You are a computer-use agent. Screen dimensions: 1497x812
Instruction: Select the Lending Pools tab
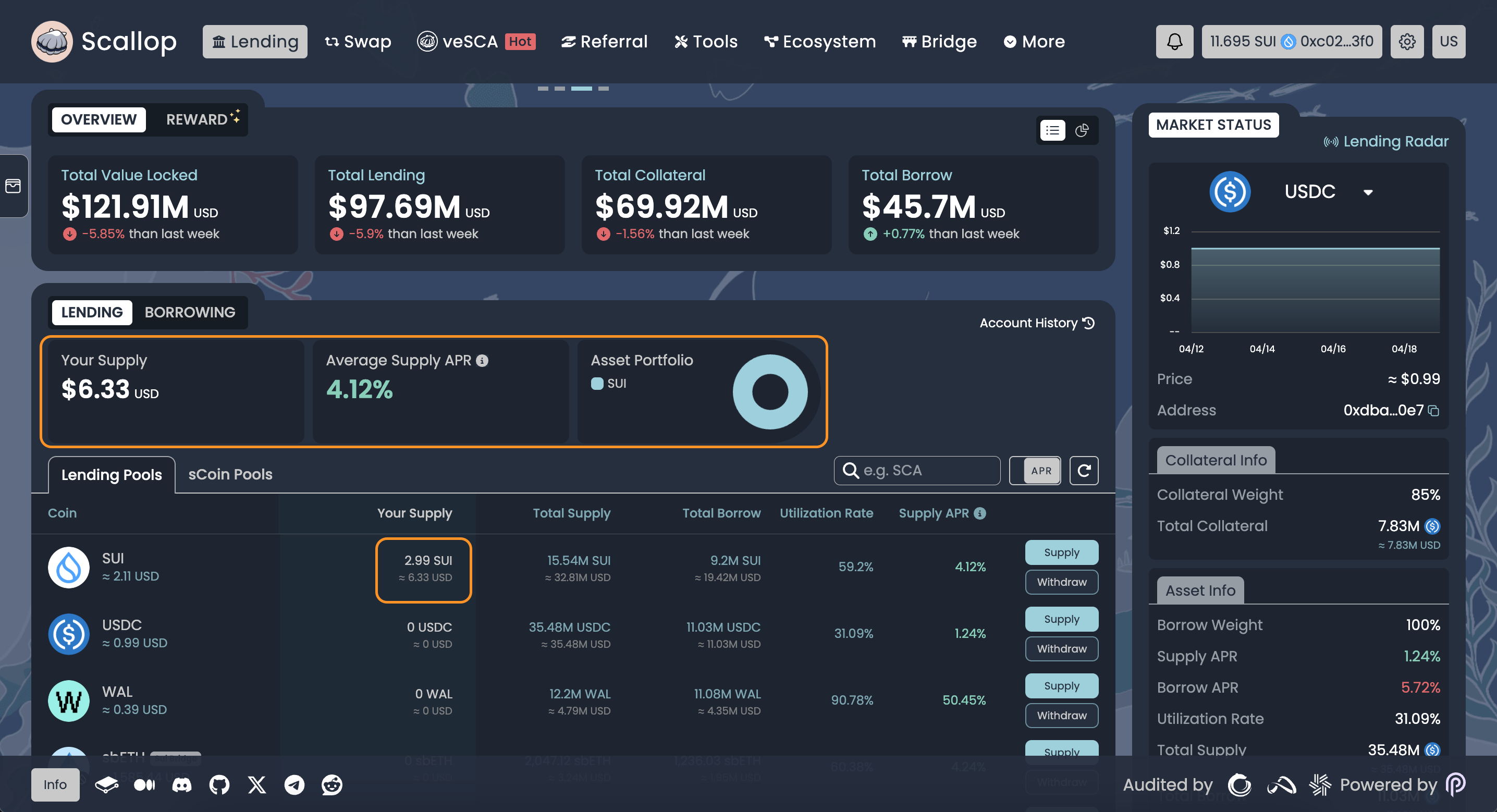tap(112, 475)
